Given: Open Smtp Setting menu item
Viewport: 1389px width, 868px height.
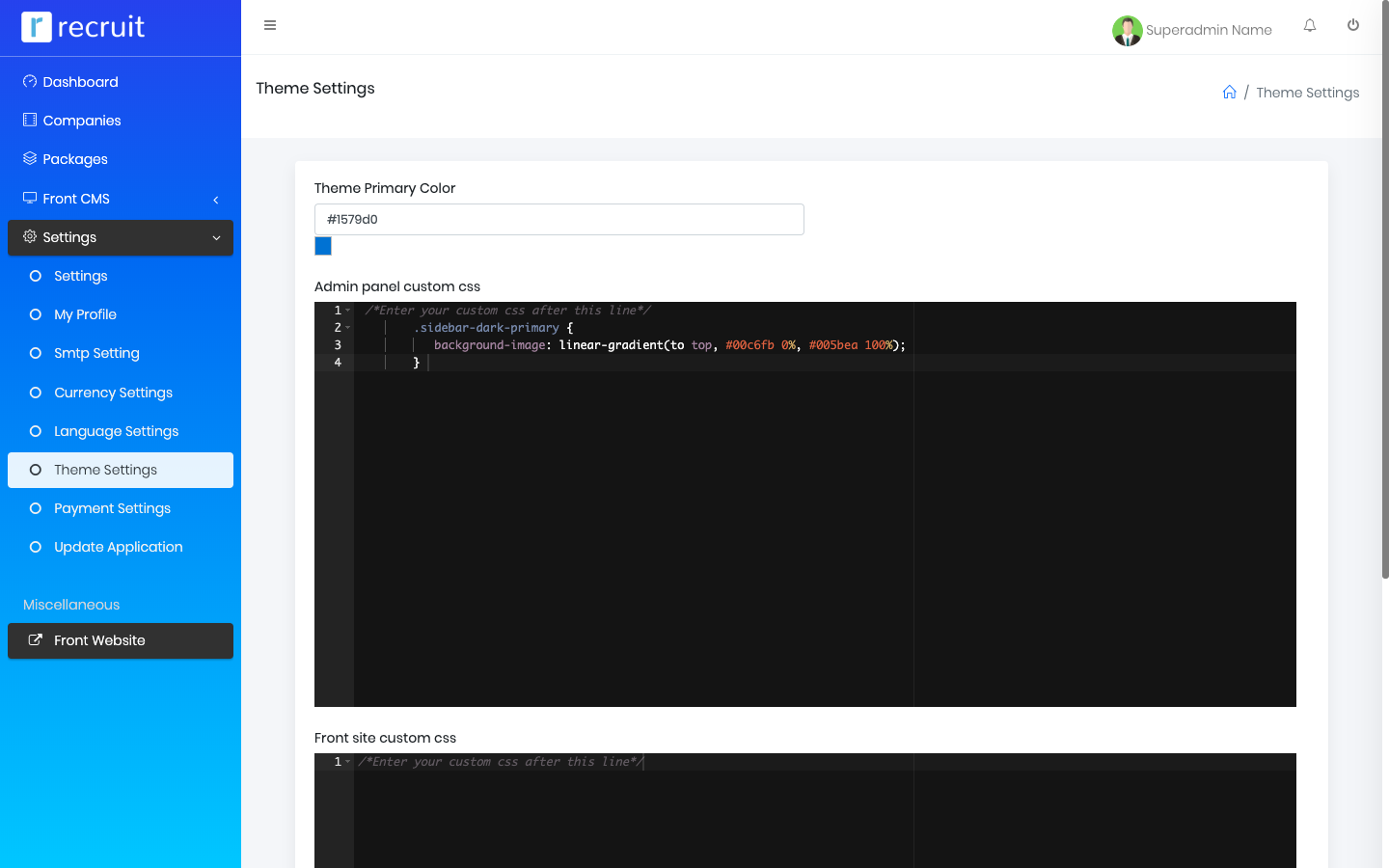Looking at the screenshot, I should pyautogui.click(x=96, y=353).
